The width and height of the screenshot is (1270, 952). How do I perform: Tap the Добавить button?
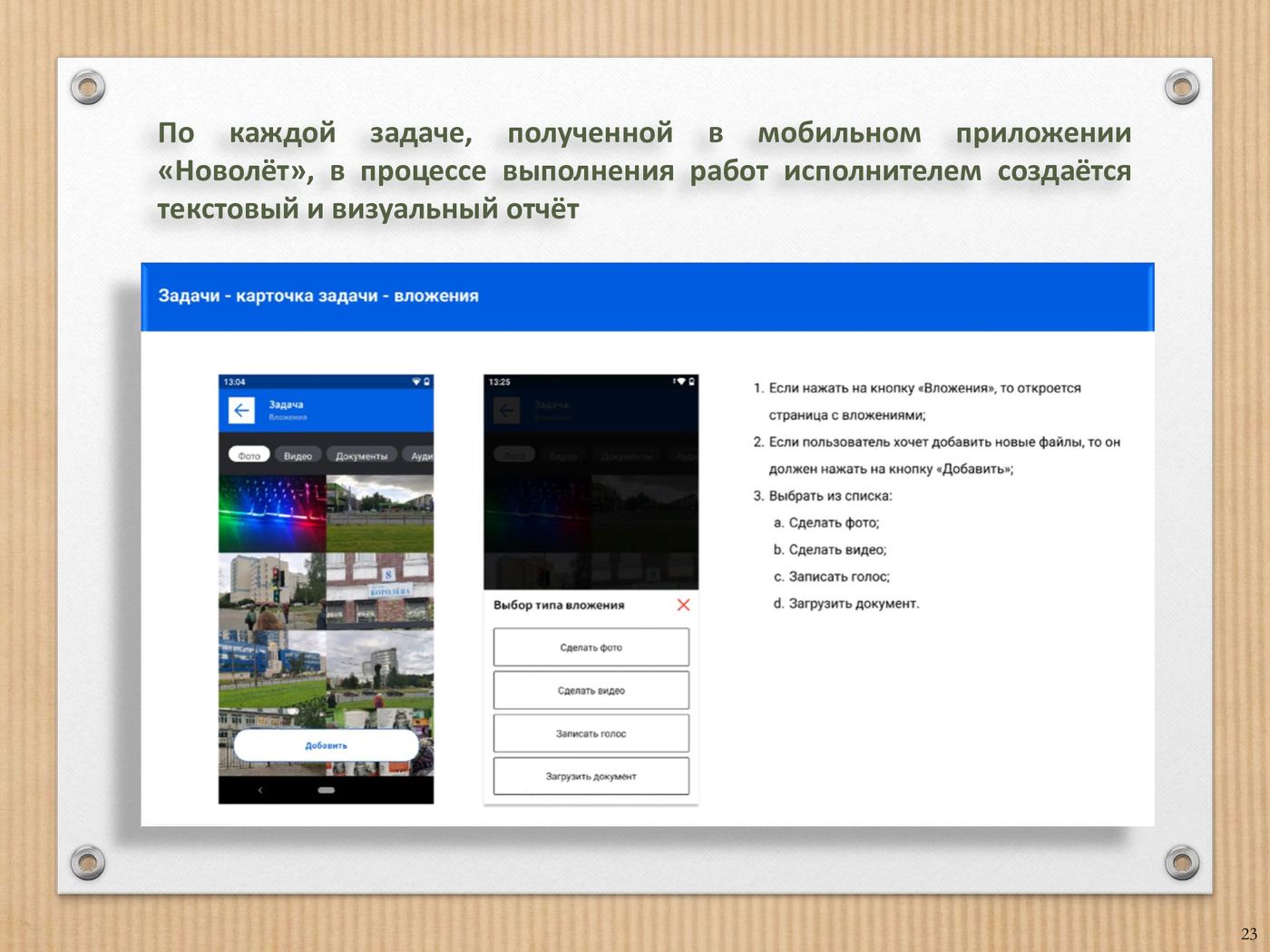pyautogui.click(x=327, y=745)
